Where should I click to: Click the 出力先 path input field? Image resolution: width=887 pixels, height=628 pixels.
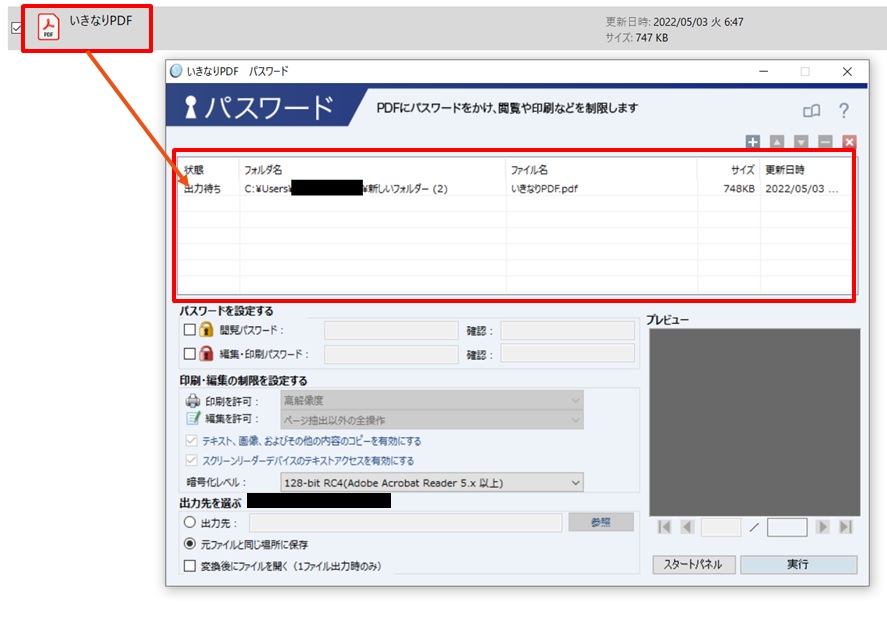(x=406, y=522)
